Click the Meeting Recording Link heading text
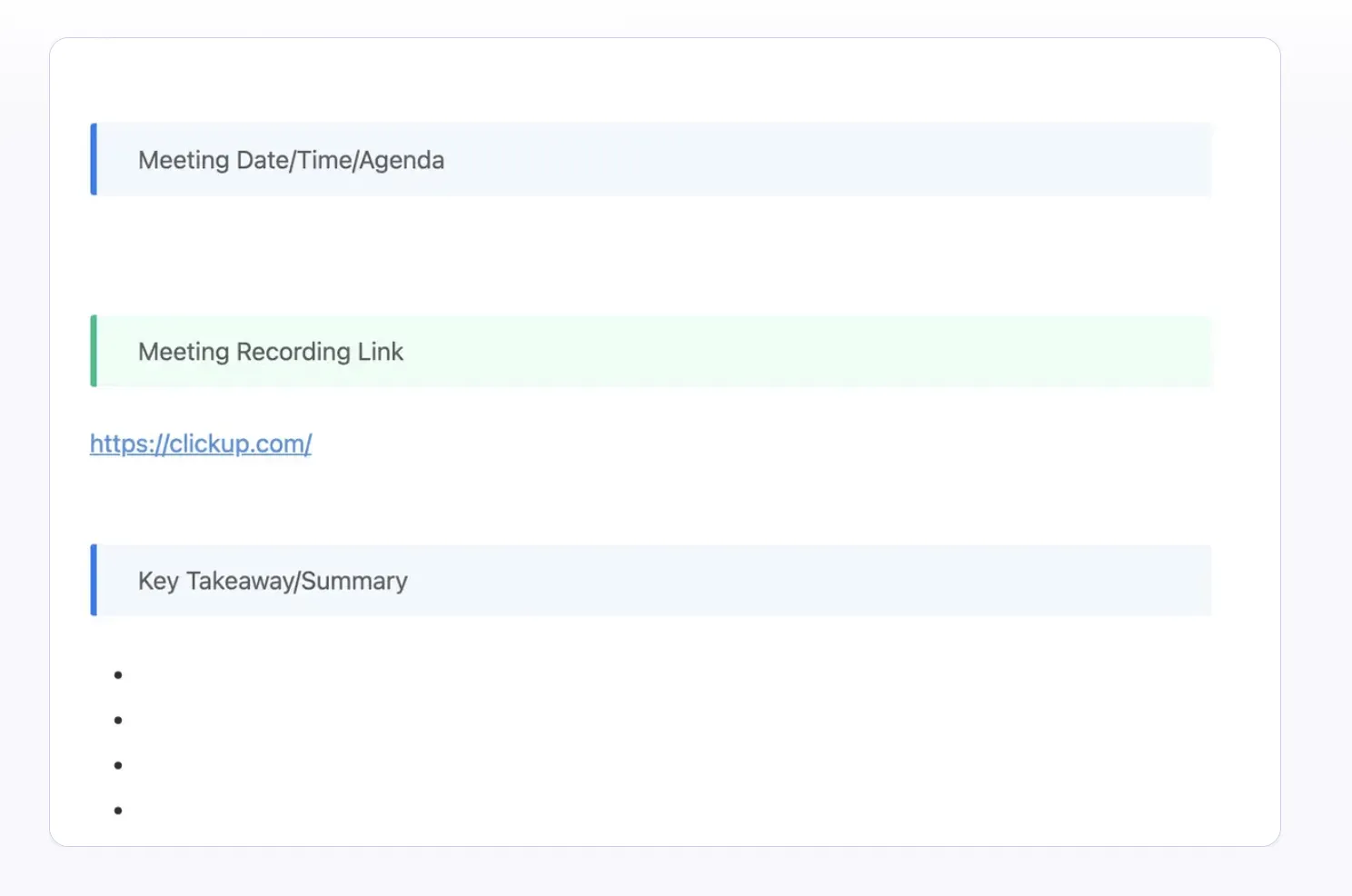 point(271,352)
